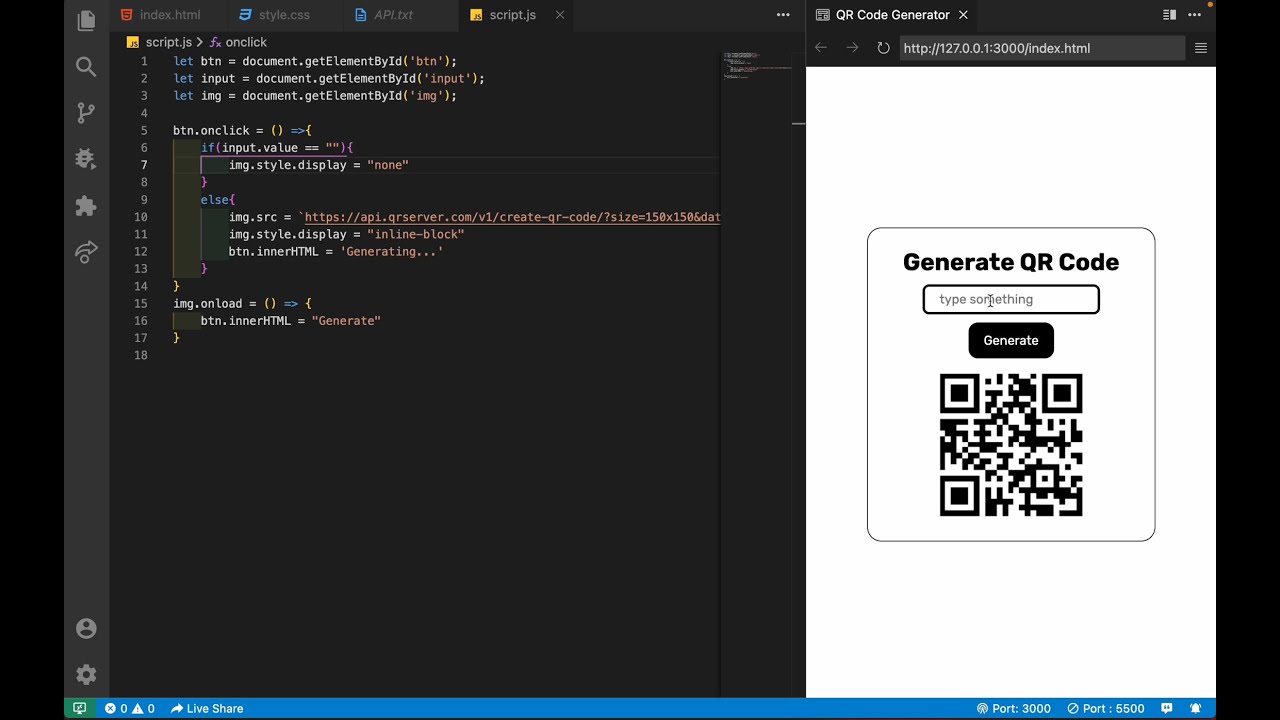This screenshot has width=1280, height=720.
Task: Reload the preview browser page
Action: click(883, 48)
